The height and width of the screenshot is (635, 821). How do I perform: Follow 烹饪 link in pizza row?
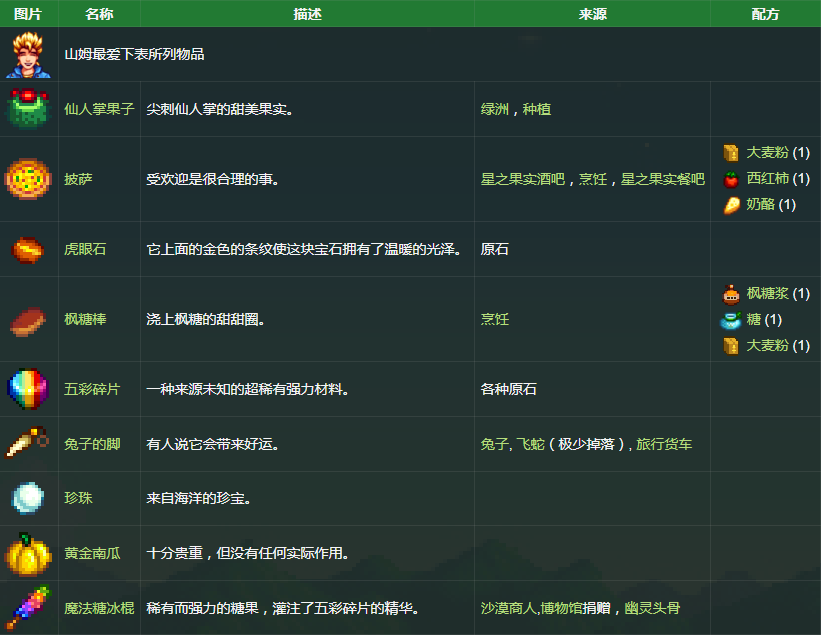click(x=593, y=179)
